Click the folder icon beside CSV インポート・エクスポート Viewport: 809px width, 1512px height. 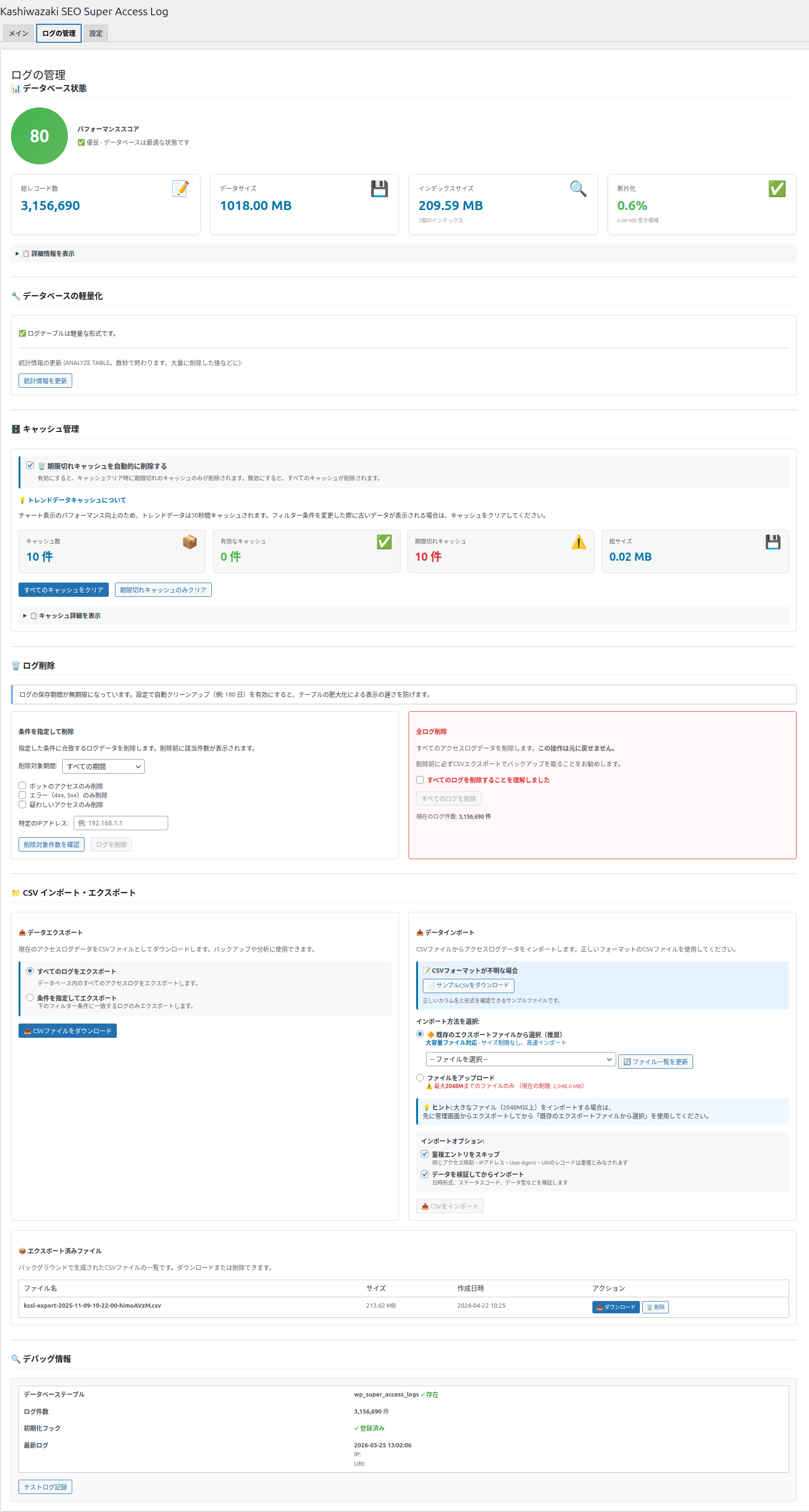16,893
